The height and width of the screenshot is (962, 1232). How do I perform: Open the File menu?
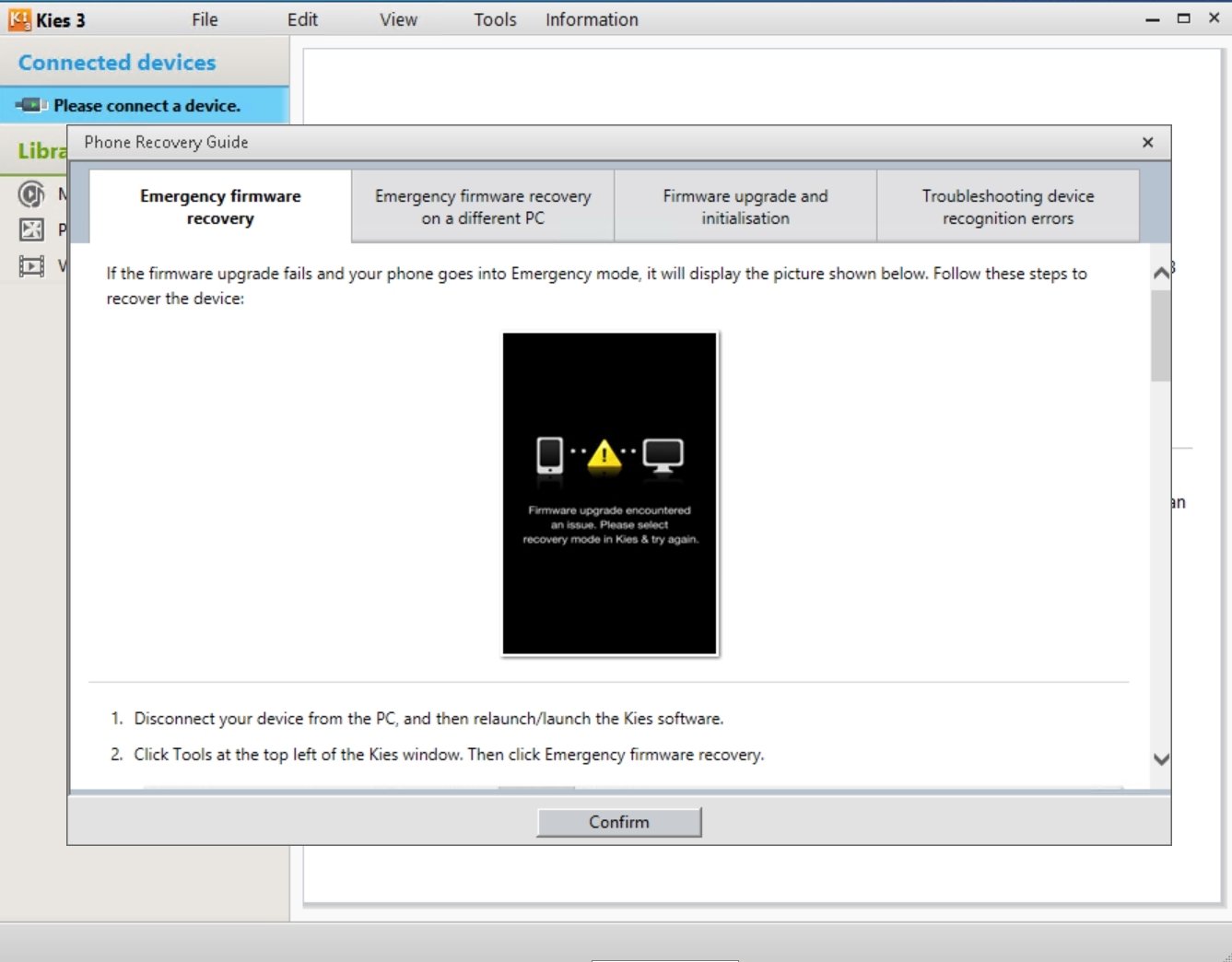[x=205, y=19]
